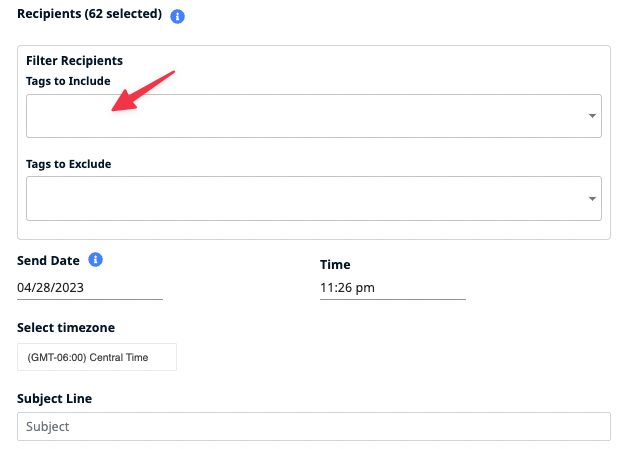Expand the Tags to Exclude dropdown arrow
The image size is (623, 449).
(x=592, y=199)
